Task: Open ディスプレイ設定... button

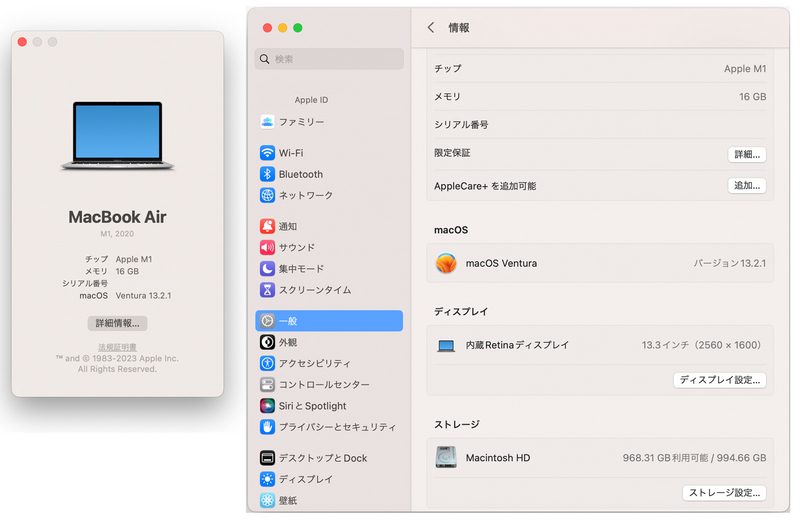Action: click(720, 380)
